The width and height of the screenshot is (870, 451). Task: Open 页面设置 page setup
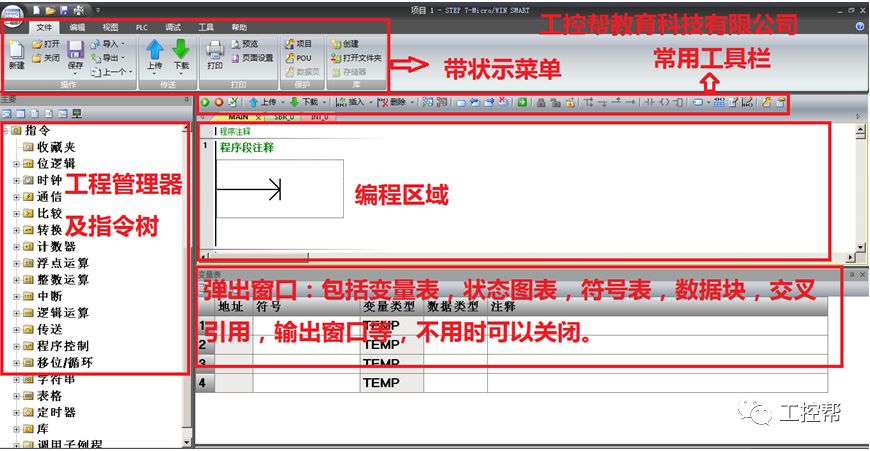[252, 58]
